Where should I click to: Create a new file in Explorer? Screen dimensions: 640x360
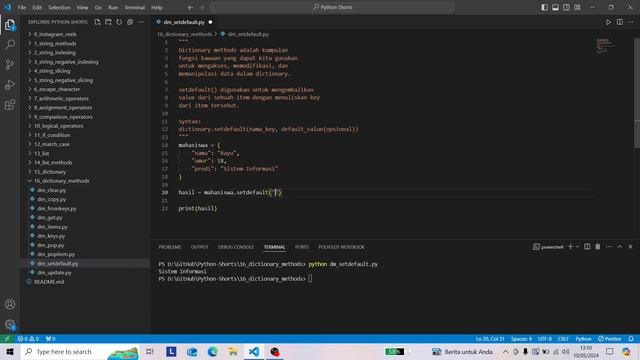pos(97,22)
